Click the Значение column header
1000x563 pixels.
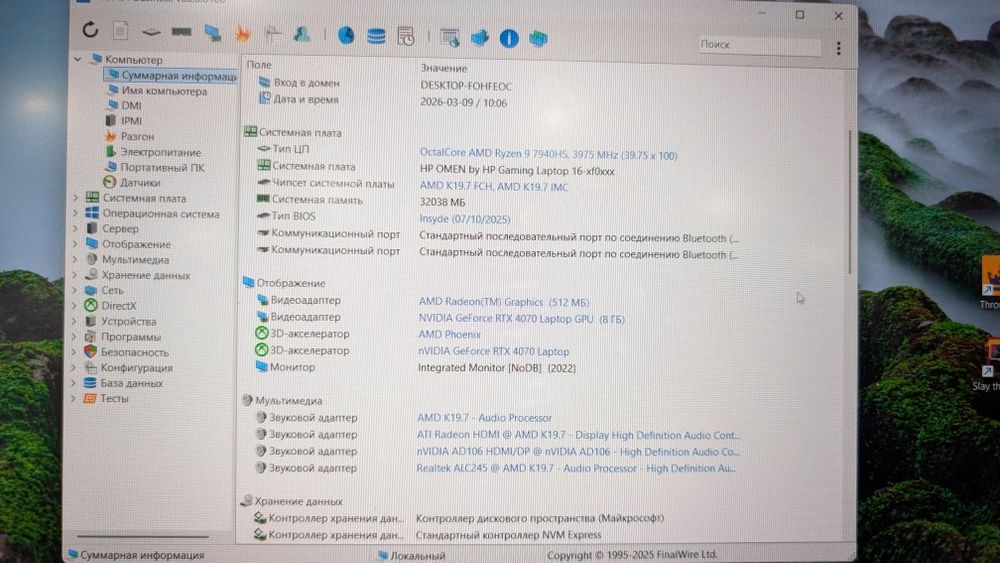tap(444, 68)
